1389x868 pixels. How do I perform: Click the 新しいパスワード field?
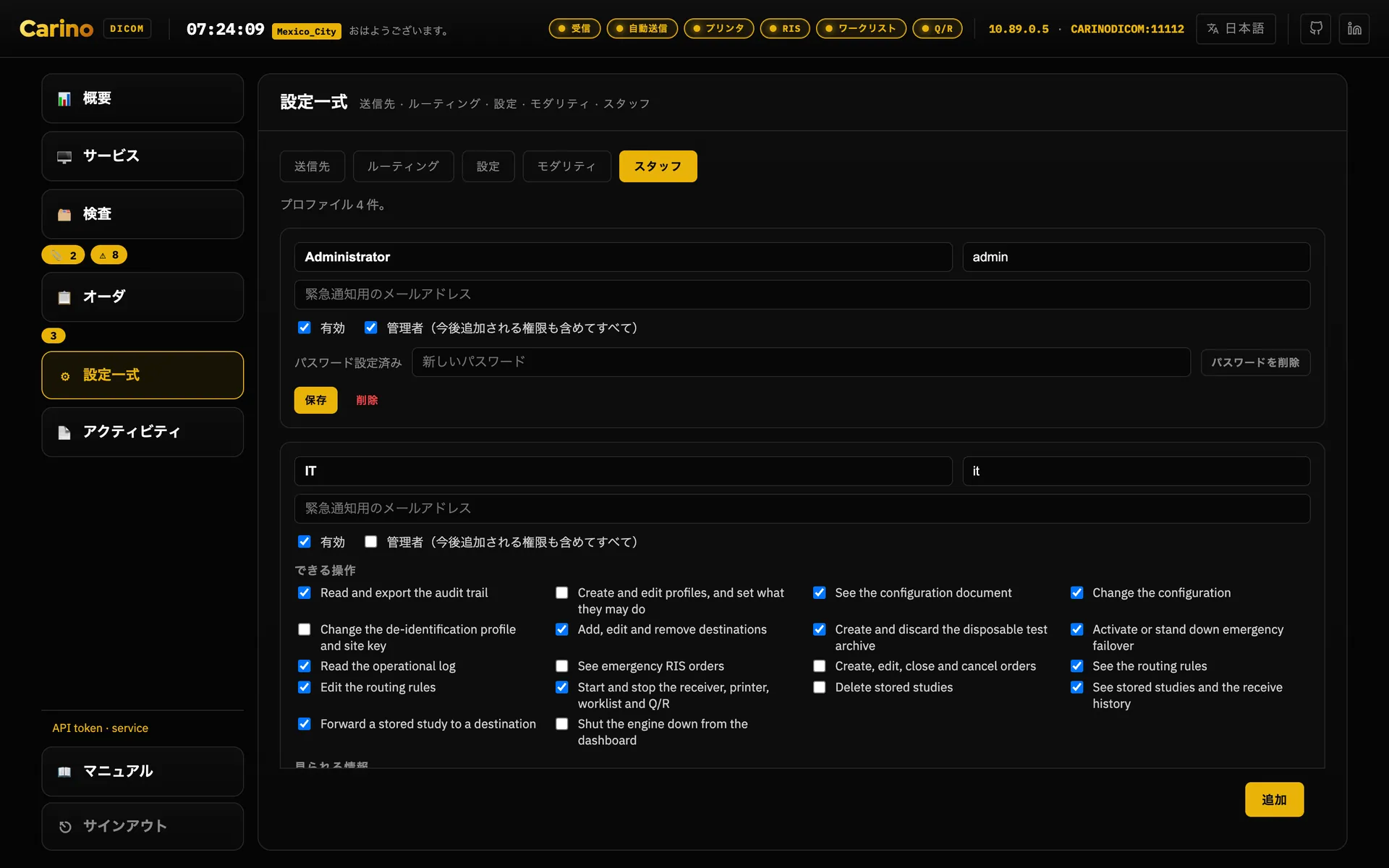801,362
